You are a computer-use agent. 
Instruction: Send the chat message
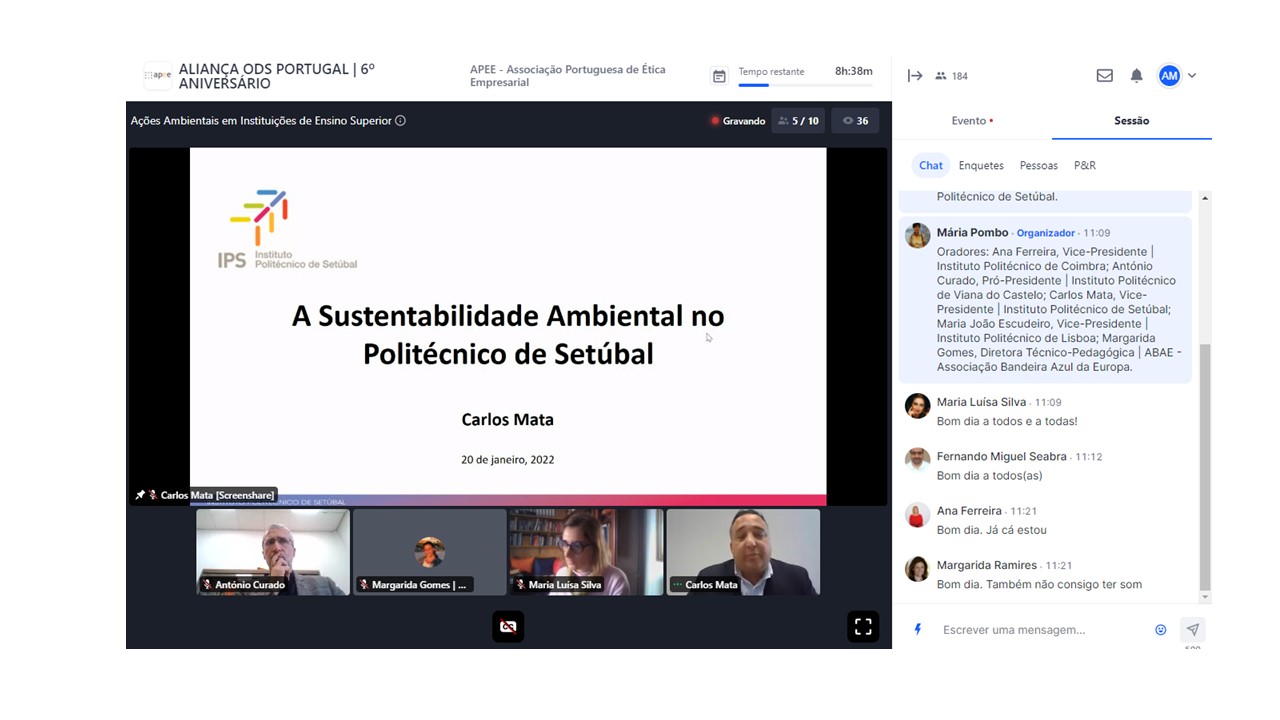(1192, 630)
